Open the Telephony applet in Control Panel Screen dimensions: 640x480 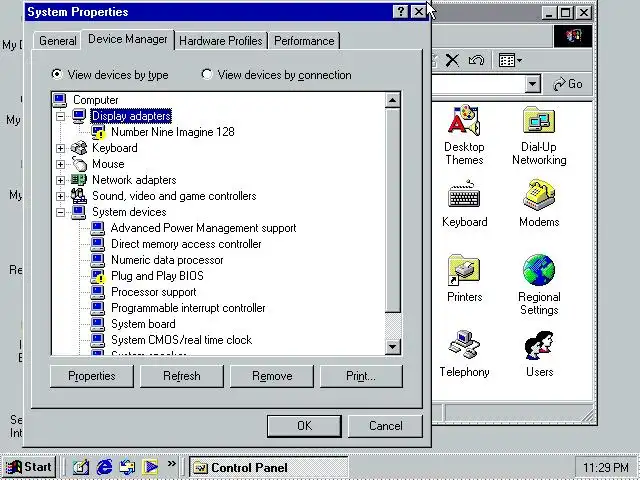(464, 354)
